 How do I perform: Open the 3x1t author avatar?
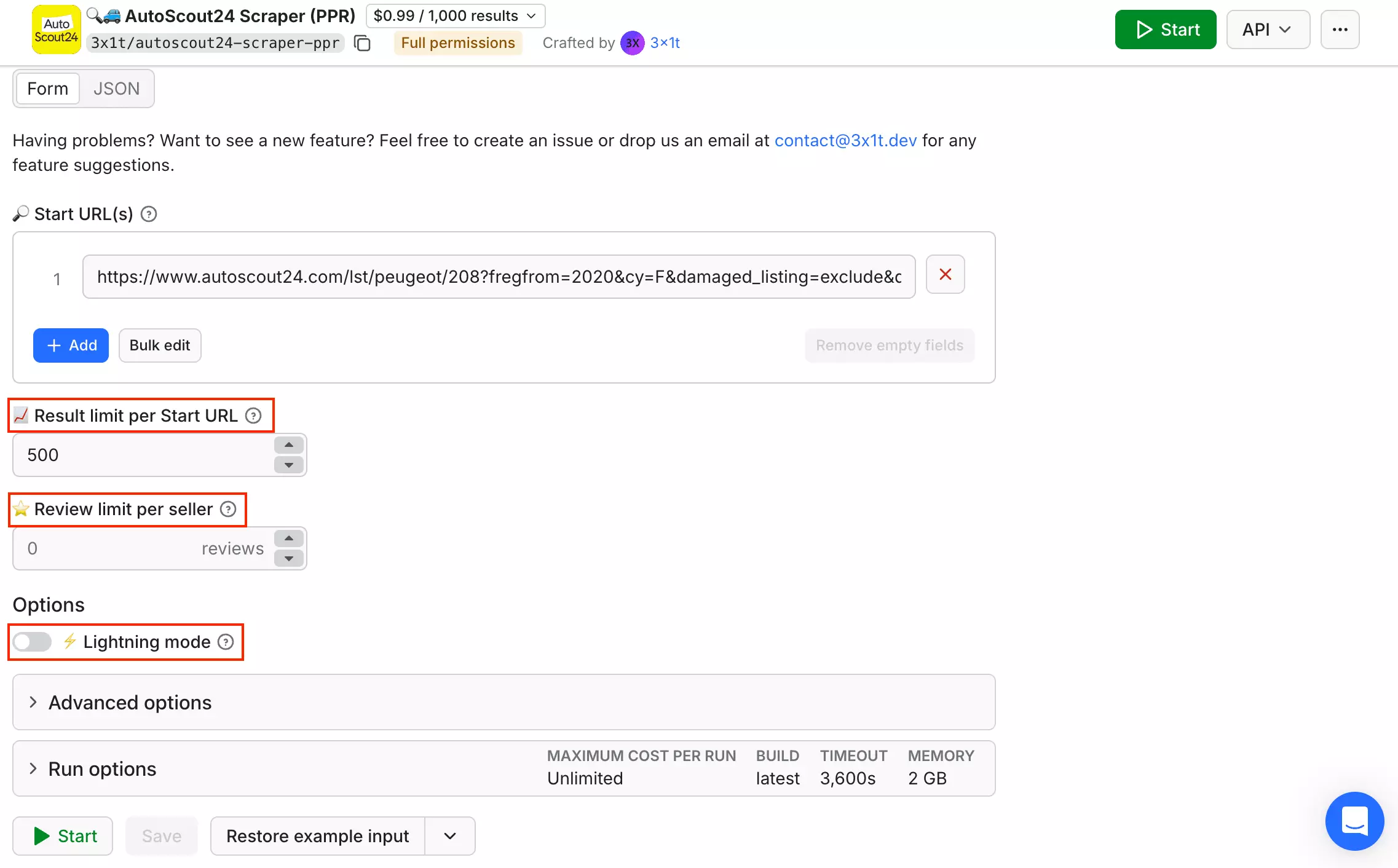[632, 43]
